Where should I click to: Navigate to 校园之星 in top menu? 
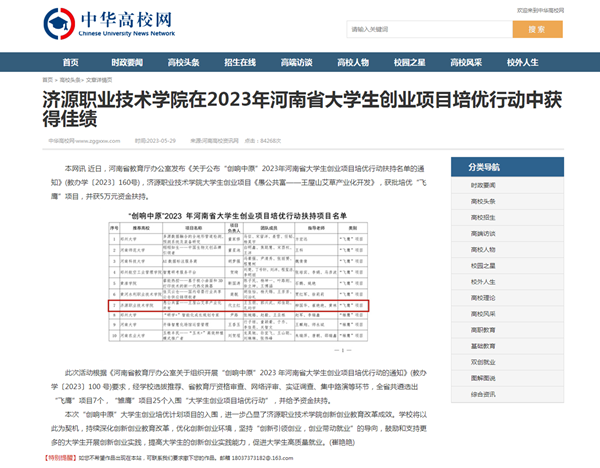click(410, 62)
